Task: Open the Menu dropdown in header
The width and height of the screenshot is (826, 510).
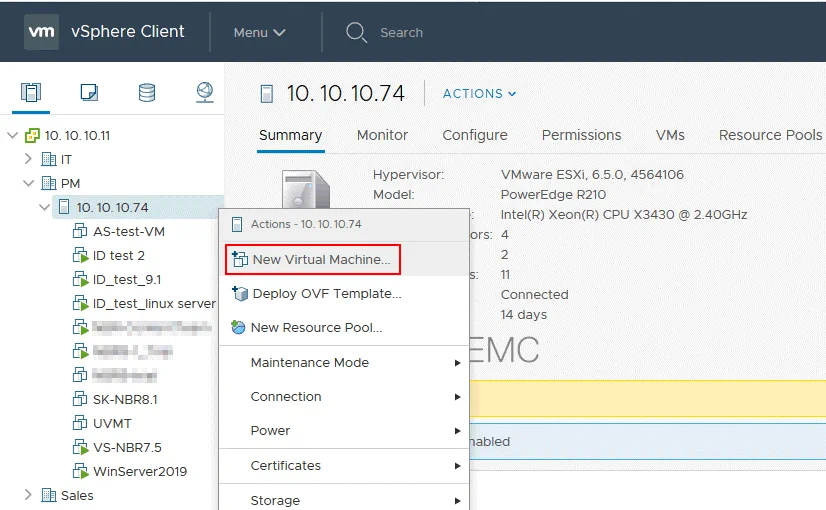Action: point(260,33)
